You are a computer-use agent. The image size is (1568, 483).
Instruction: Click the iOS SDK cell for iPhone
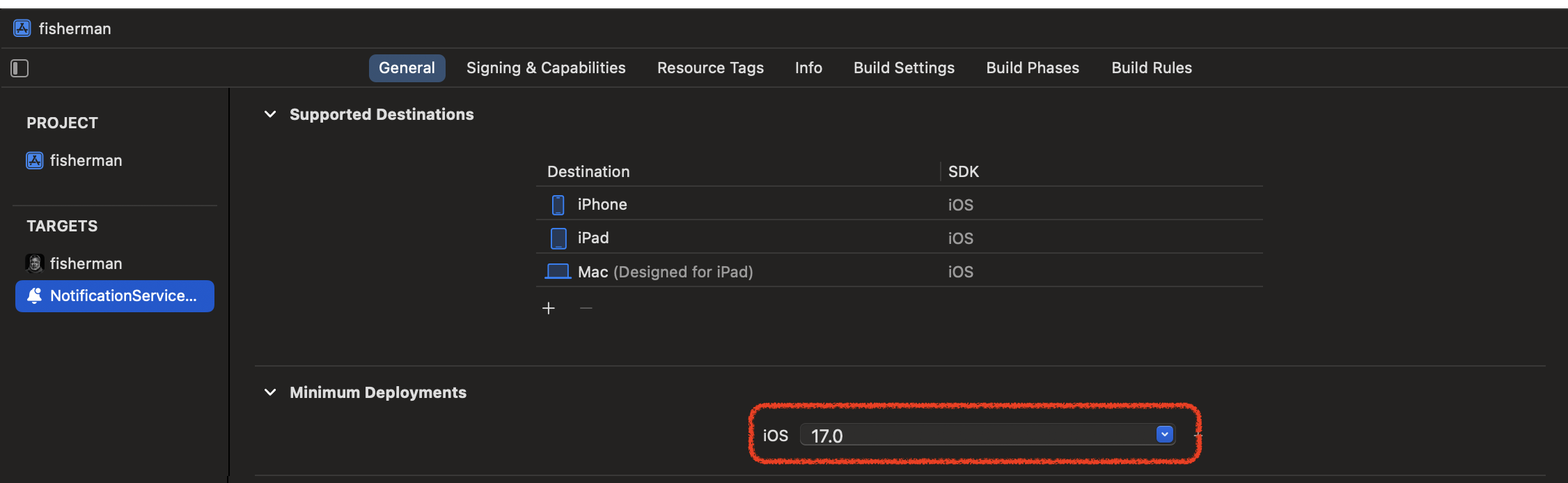[x=960, y=205]
